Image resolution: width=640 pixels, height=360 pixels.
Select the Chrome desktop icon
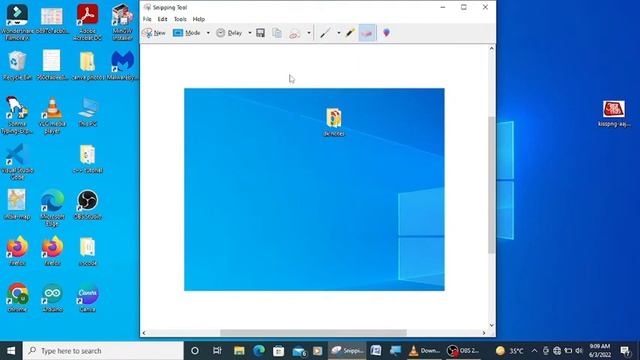pos(17,298)
